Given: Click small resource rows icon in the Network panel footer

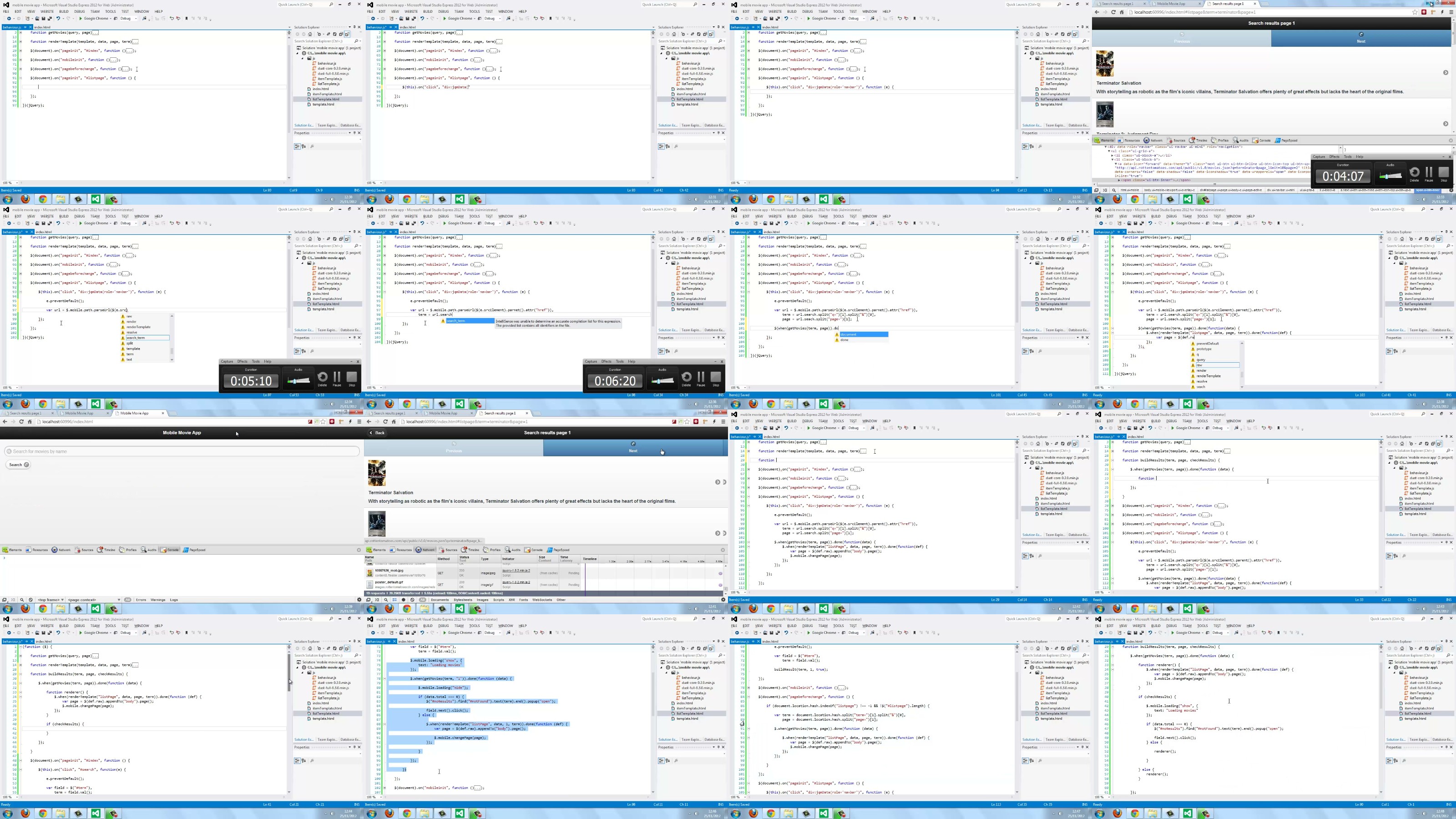Looking at the screenshot, I should click(394, 600).
